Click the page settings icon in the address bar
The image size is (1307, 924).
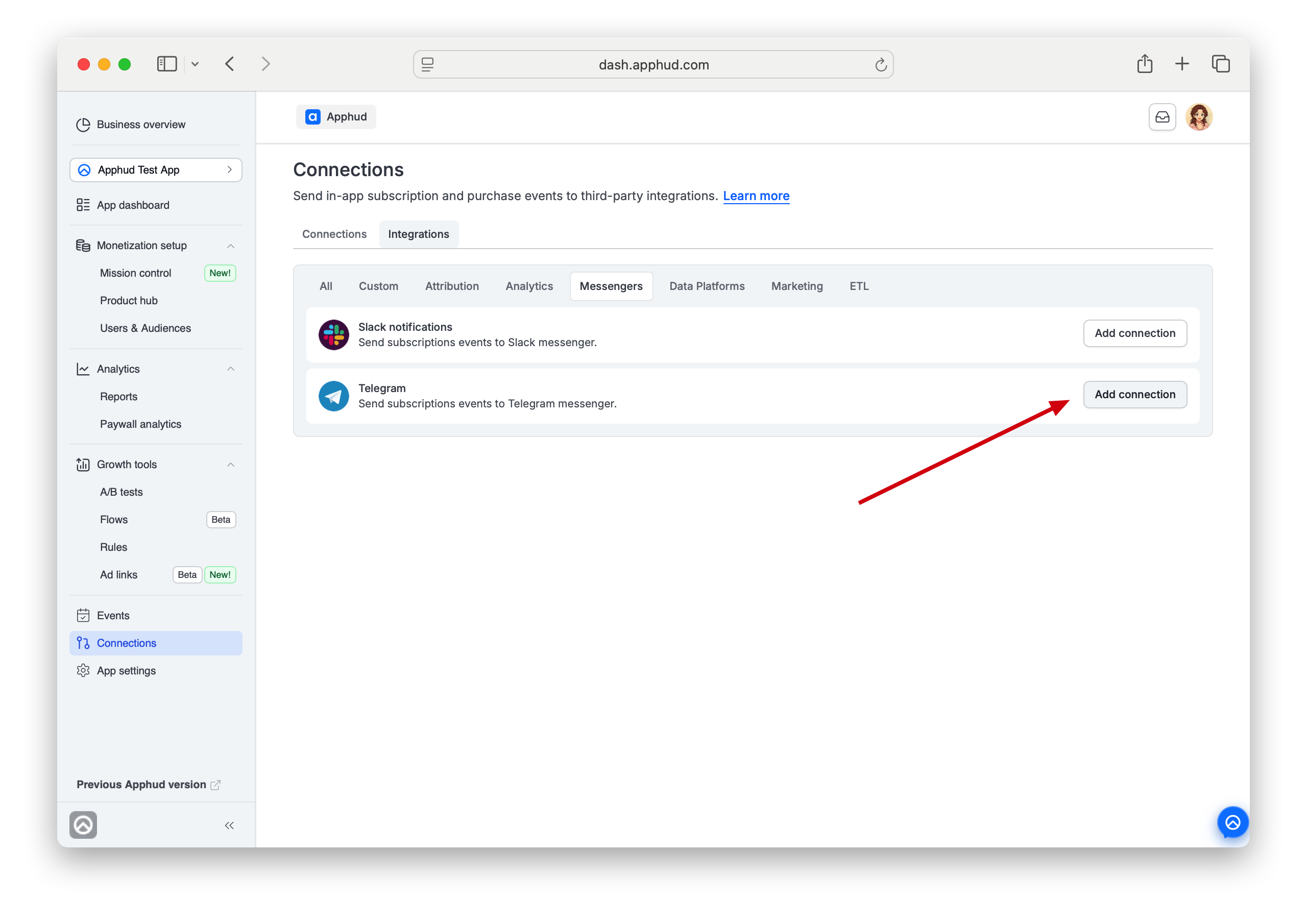click(x=427, y=65)
